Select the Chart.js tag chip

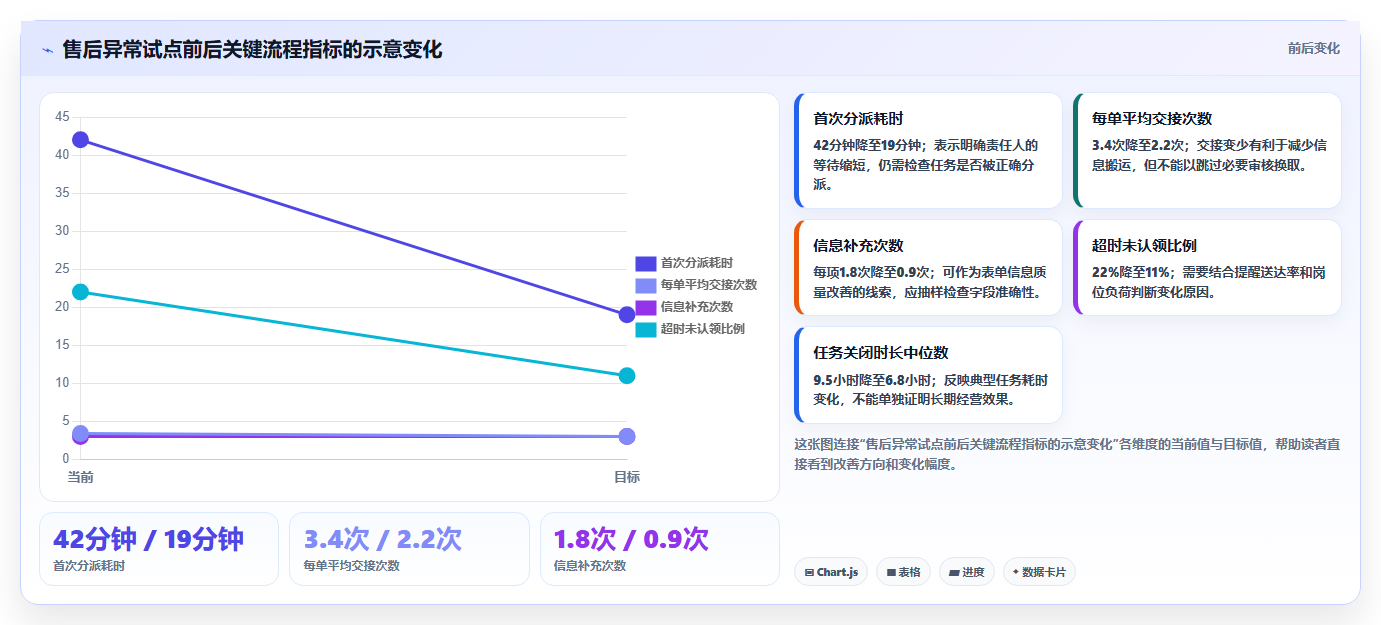pyautogui.click(x=831, y=572)
